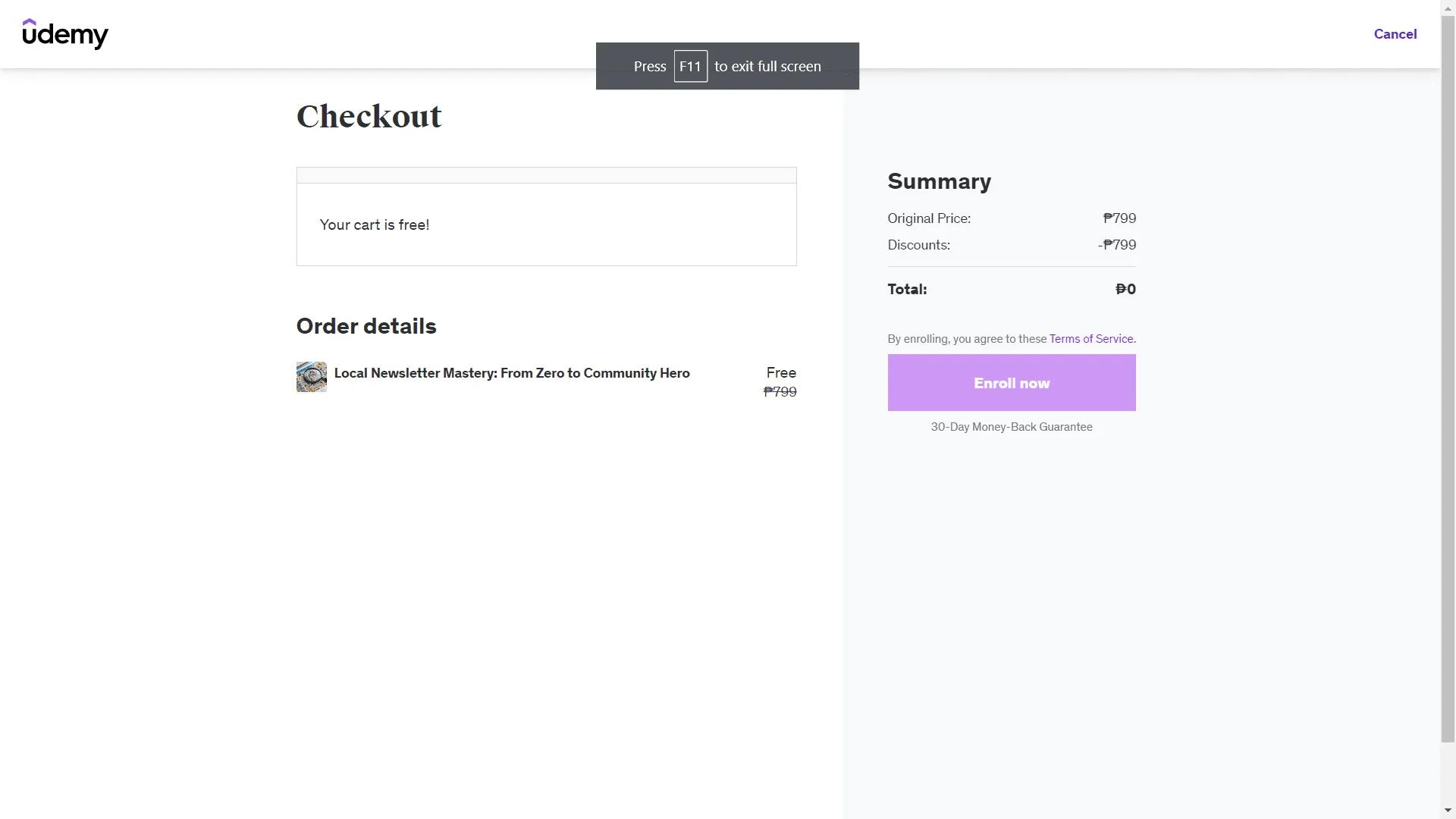This screenshot has width=1456, height=819.
Task: Click the Enroll now button
Action: click(x=1011, y=383)
